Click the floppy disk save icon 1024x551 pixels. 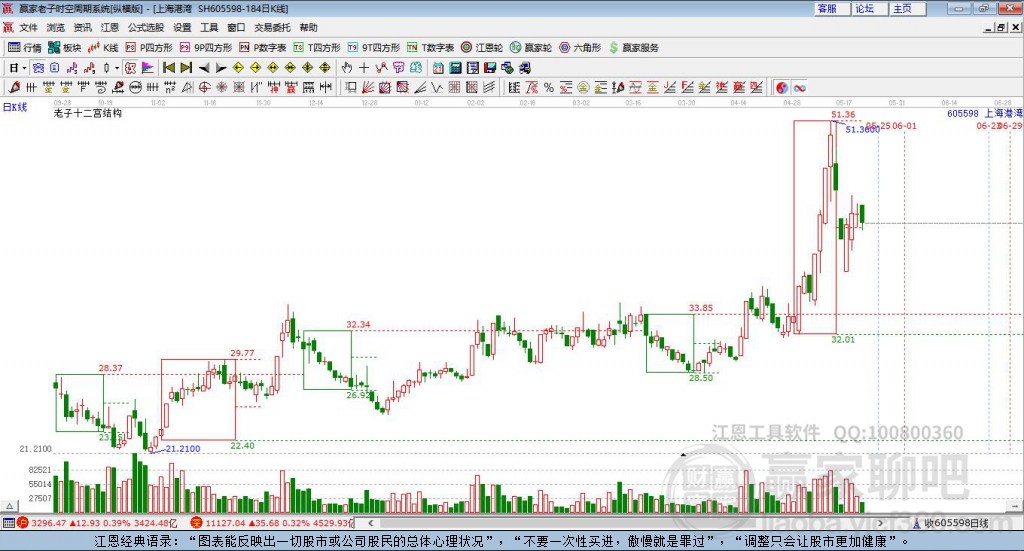click(x=490, y=68)
